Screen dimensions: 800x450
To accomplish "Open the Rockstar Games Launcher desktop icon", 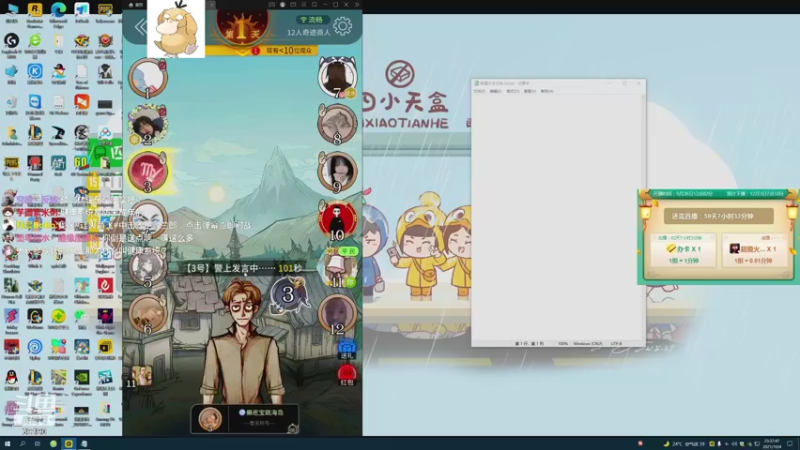I will (x=35, y=13).
